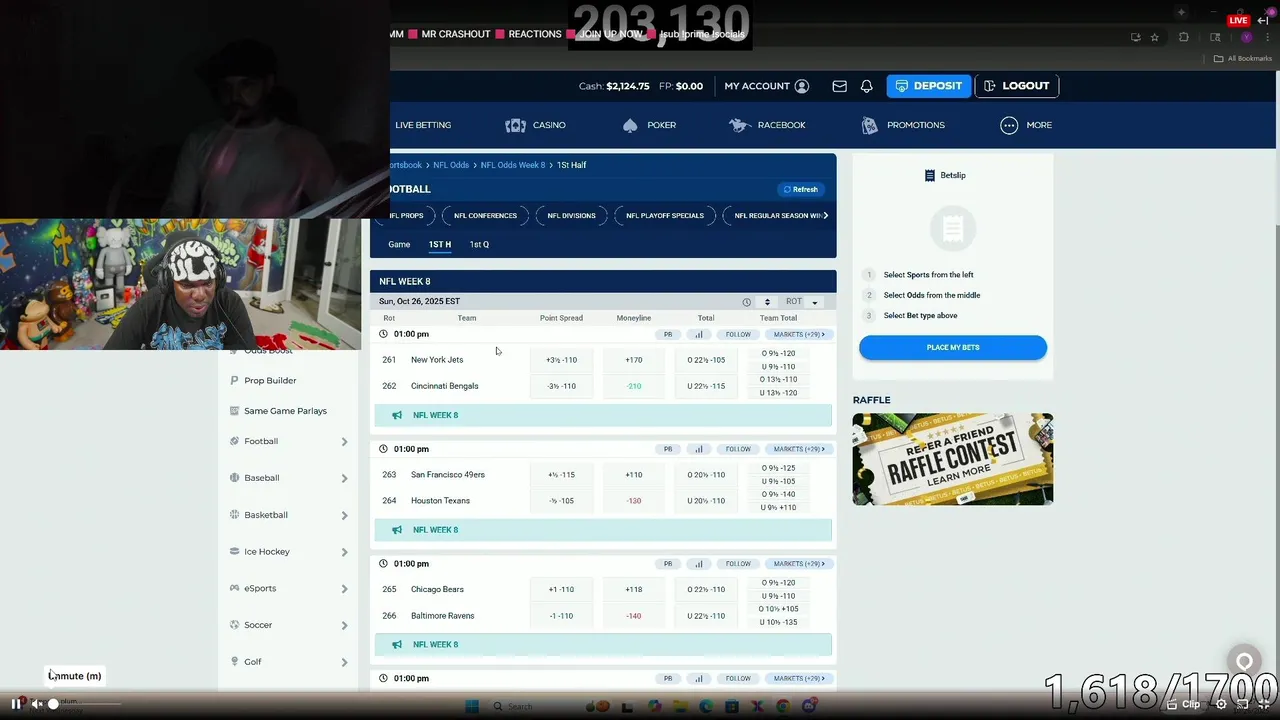
Task: Click the Same Game Parlays sidebar icon
Action: tap(234, 411)
